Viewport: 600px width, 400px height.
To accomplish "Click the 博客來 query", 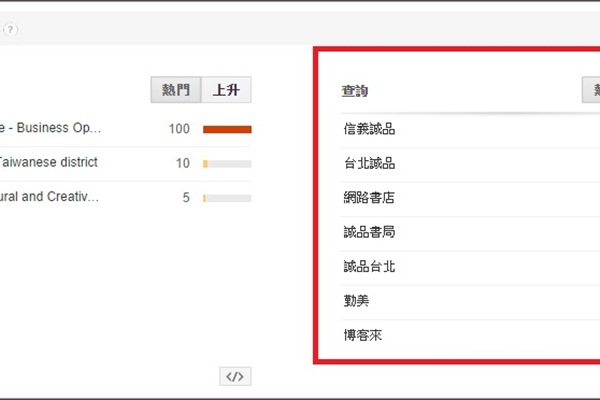I will (x=362, y=335).
